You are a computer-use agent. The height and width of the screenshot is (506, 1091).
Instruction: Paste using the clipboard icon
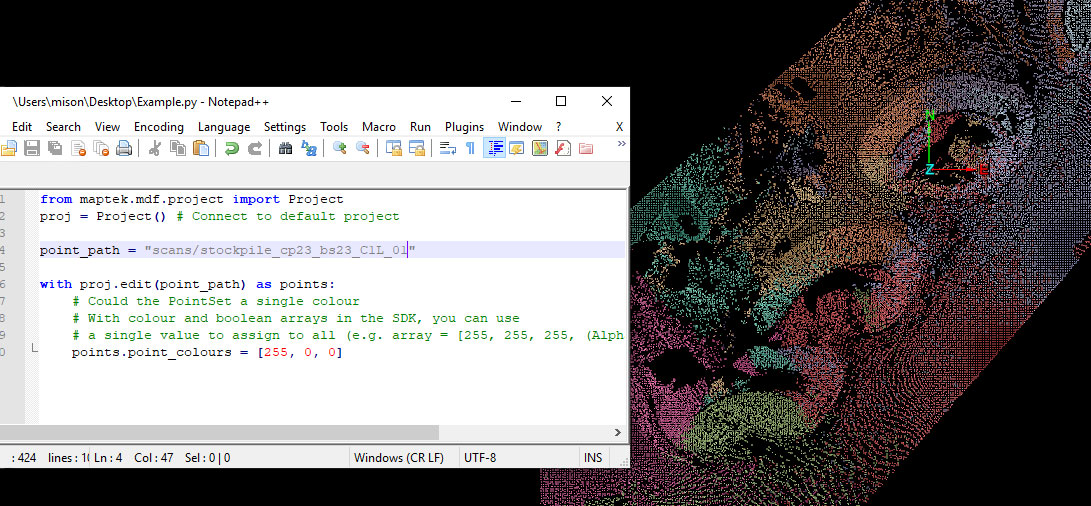[x=201, y=148]
